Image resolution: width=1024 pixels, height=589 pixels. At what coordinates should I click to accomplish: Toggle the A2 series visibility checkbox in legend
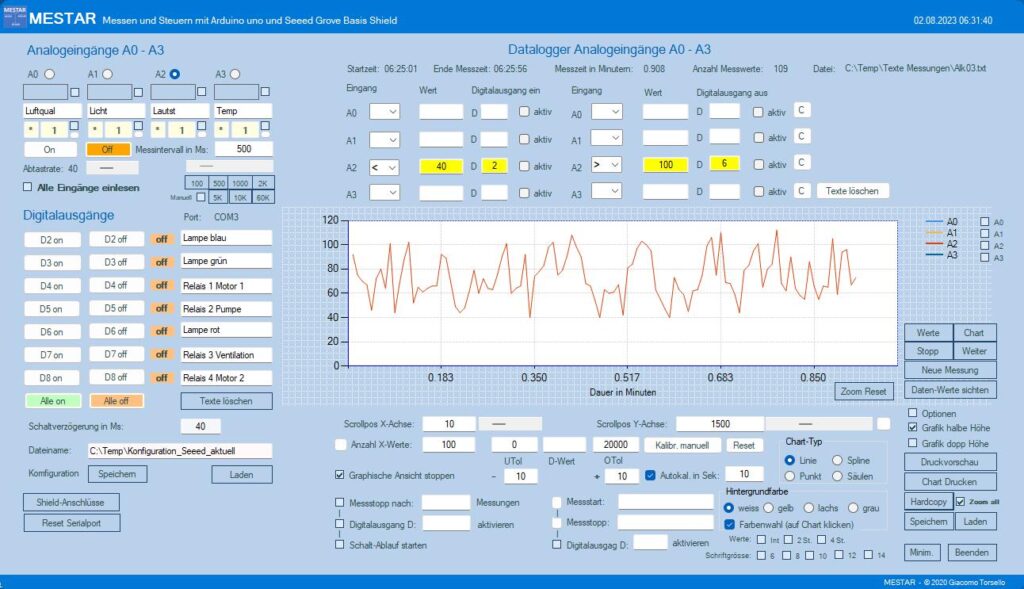[985, 246]
